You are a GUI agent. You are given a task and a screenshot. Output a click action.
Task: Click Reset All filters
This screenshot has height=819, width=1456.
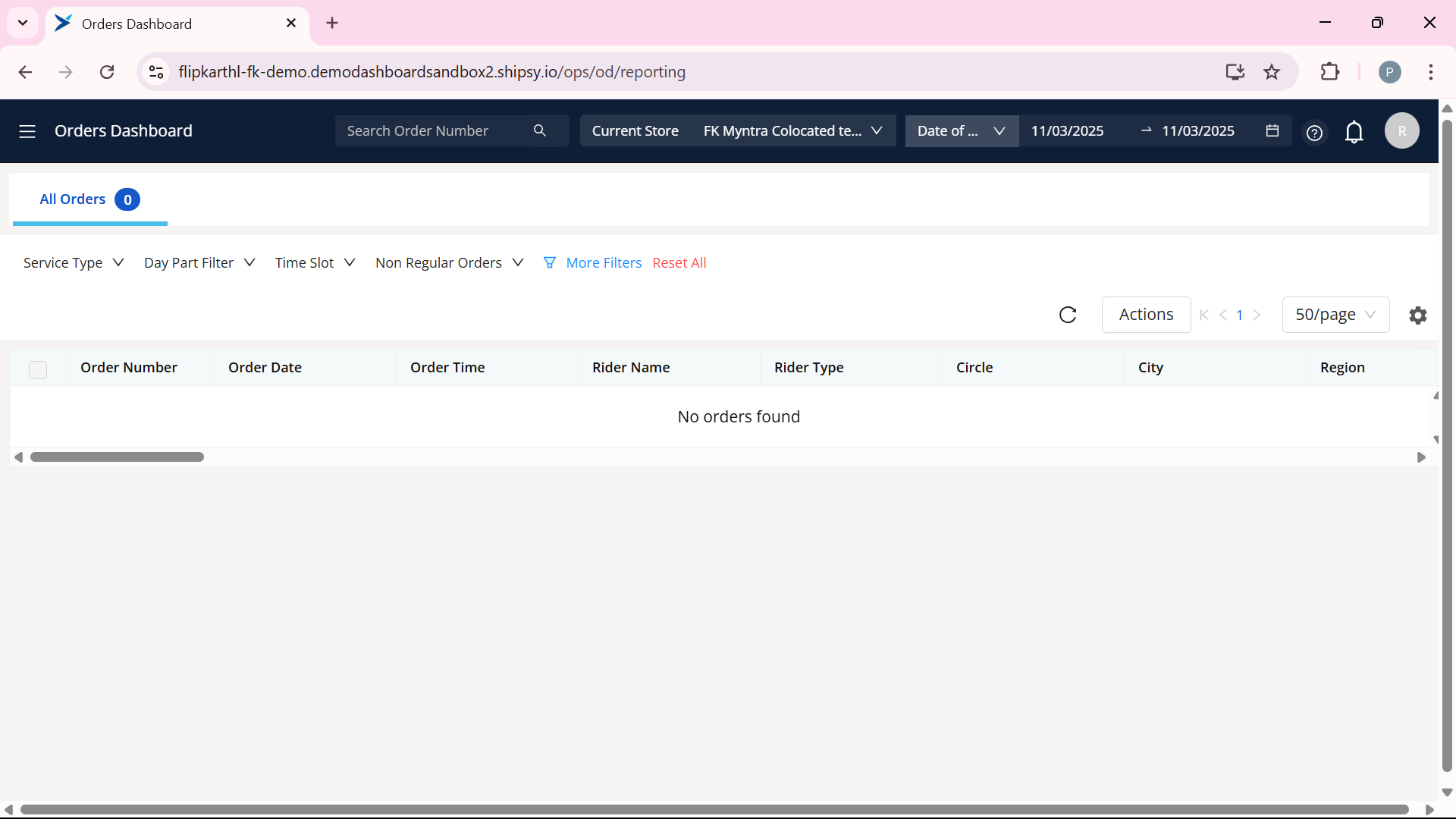coord(679,262)
